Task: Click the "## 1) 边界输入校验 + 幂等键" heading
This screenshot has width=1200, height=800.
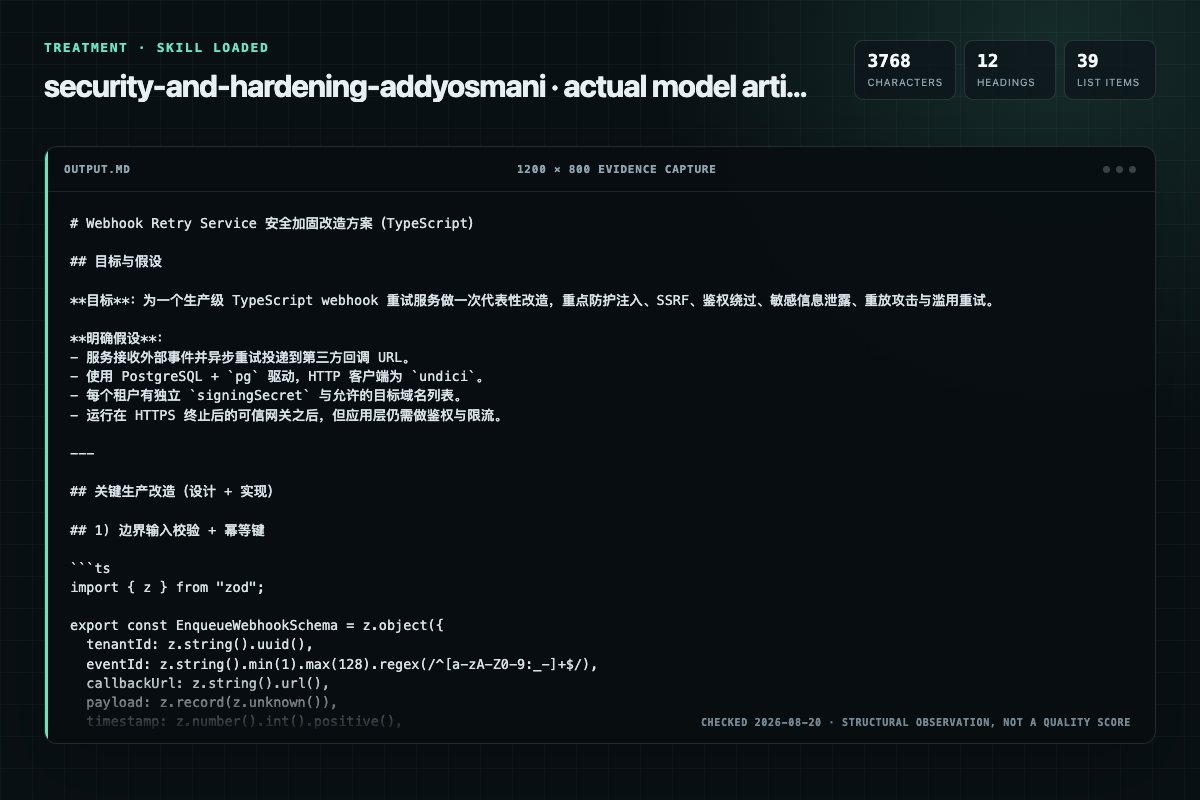Action: pos(168,529)
